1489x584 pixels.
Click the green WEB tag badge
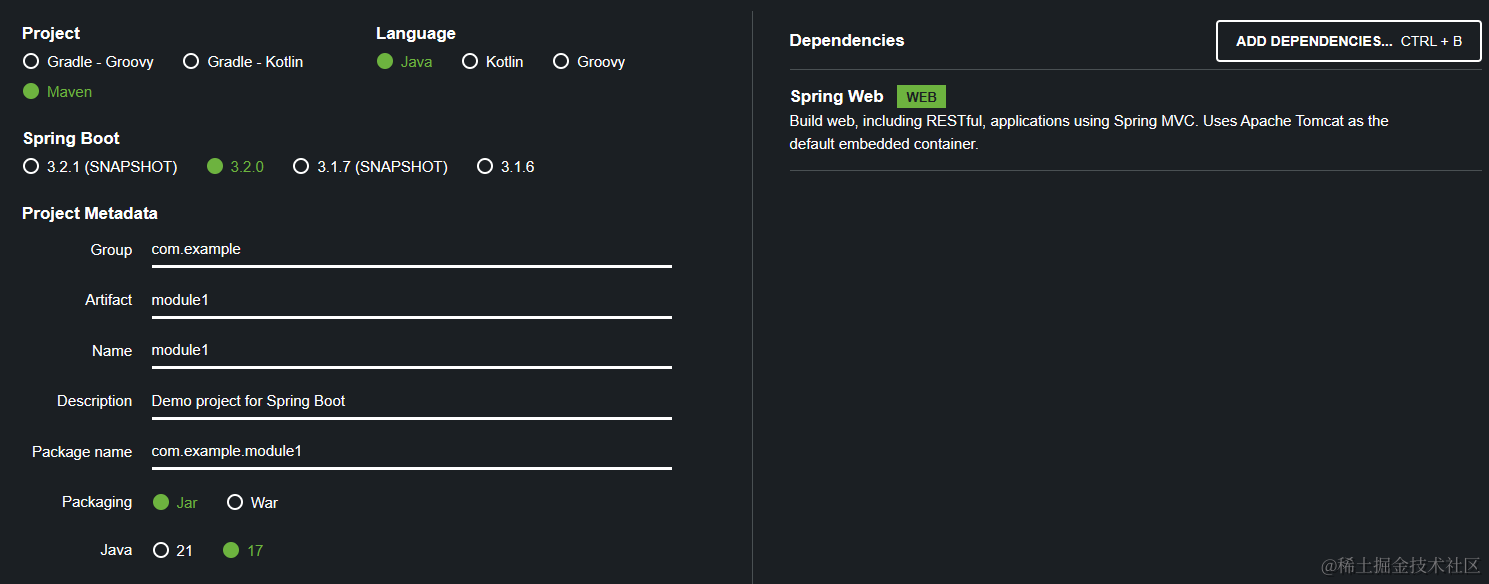point(921,97)
